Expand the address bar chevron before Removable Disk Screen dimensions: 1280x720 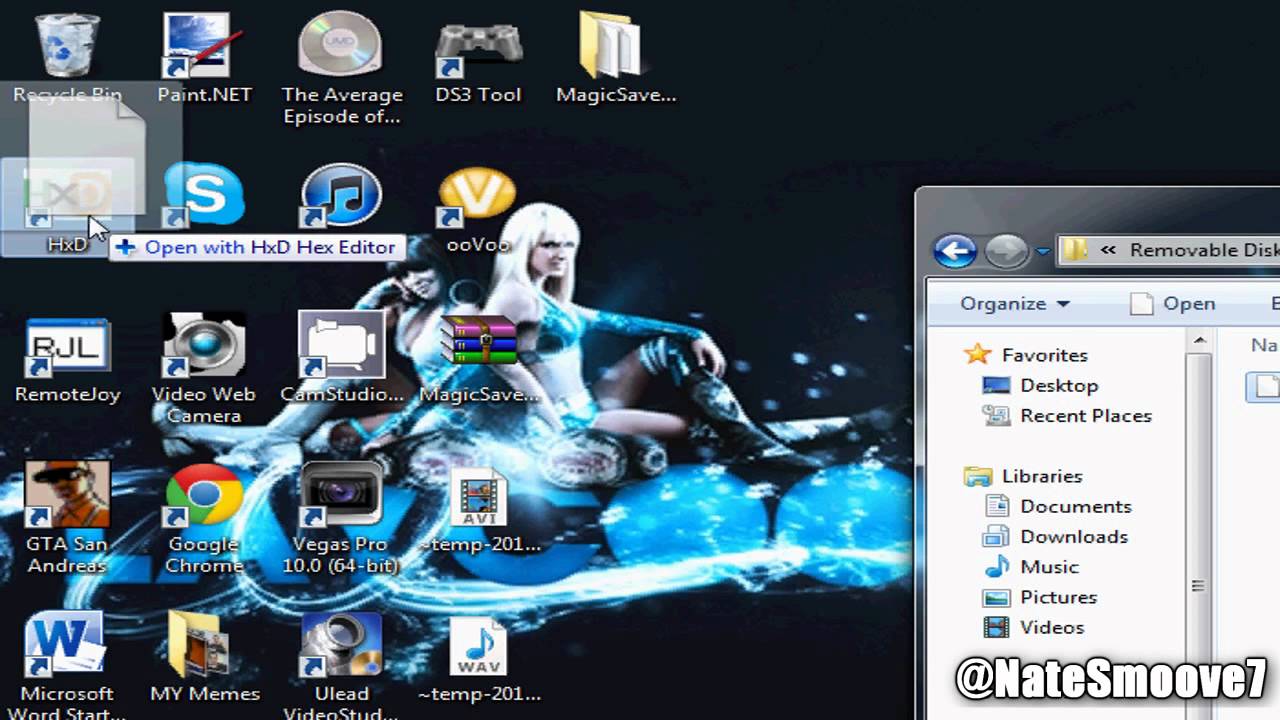1107,250
